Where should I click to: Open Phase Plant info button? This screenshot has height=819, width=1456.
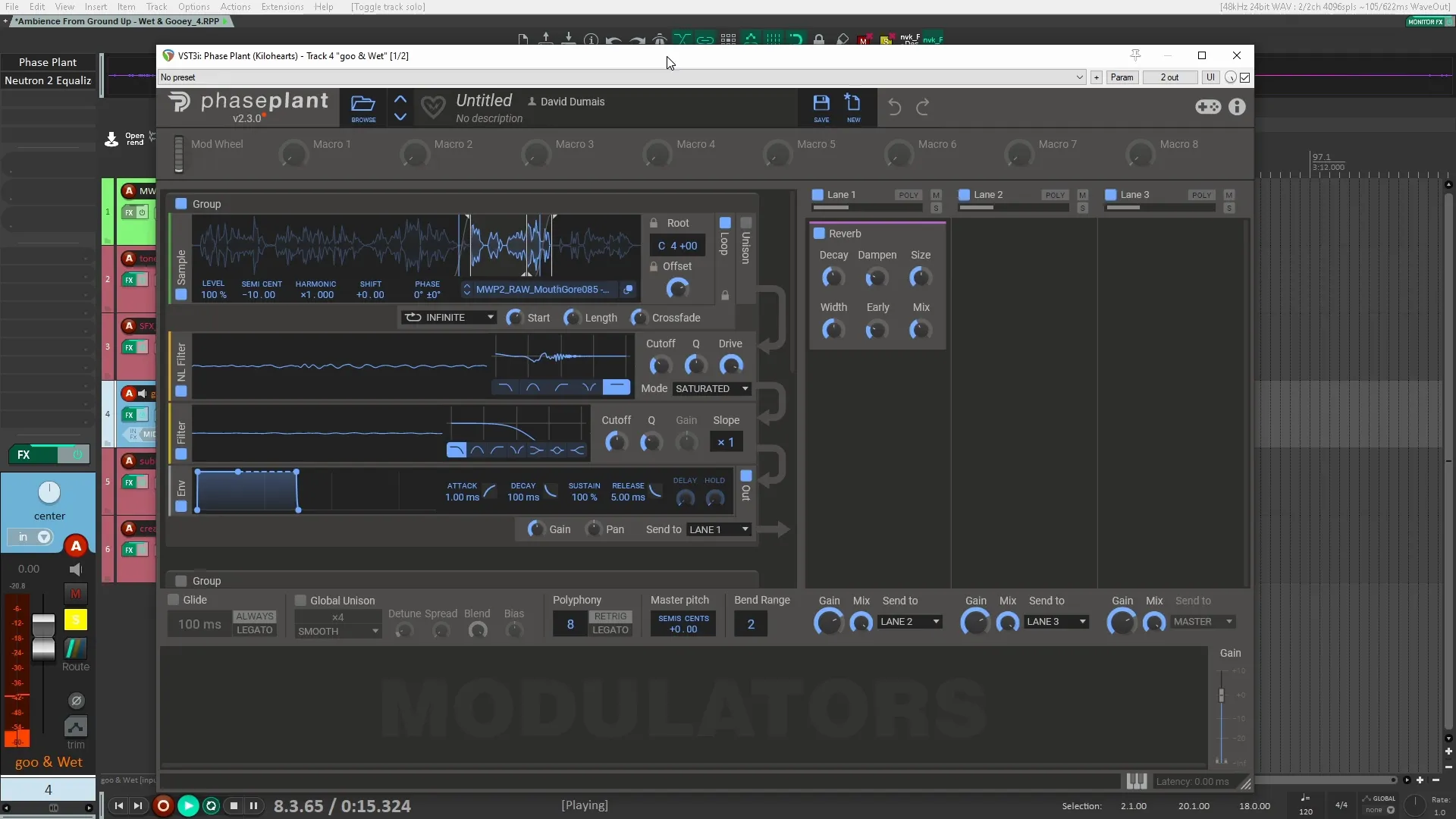(x=1237, y=107)
